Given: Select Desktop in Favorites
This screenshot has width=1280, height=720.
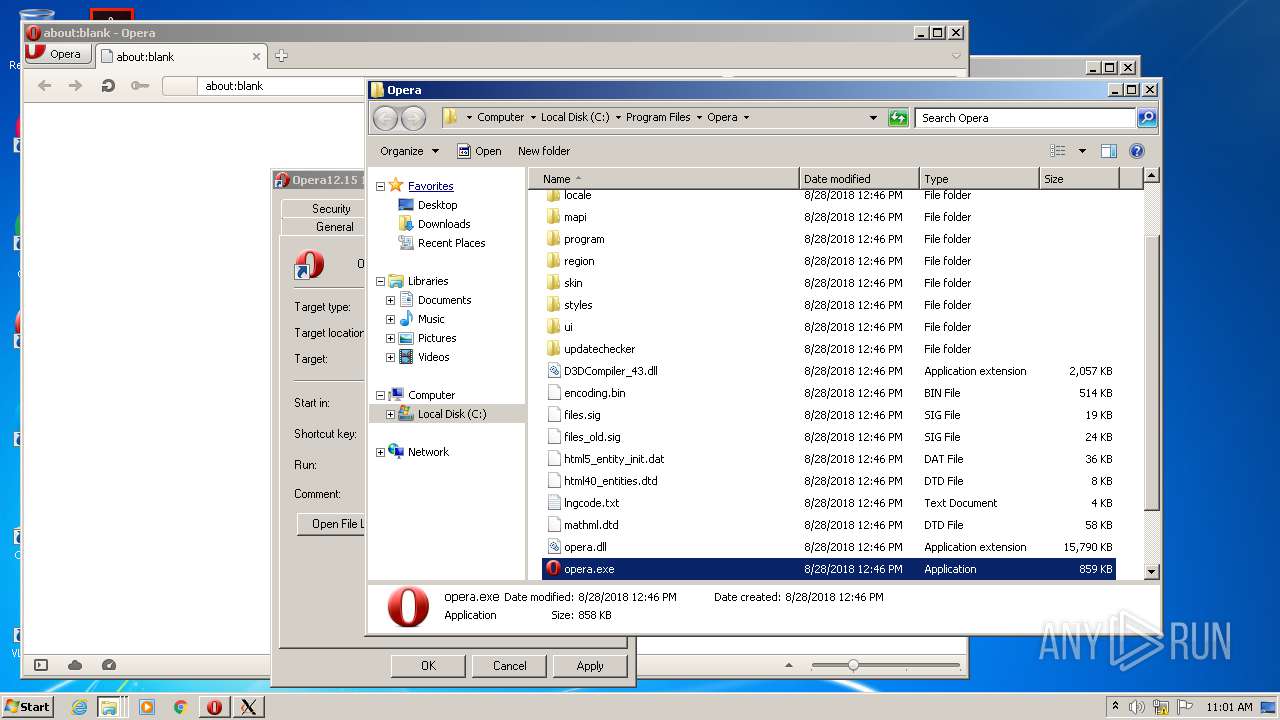Looking at the screenshot, I should coord(437,205).
